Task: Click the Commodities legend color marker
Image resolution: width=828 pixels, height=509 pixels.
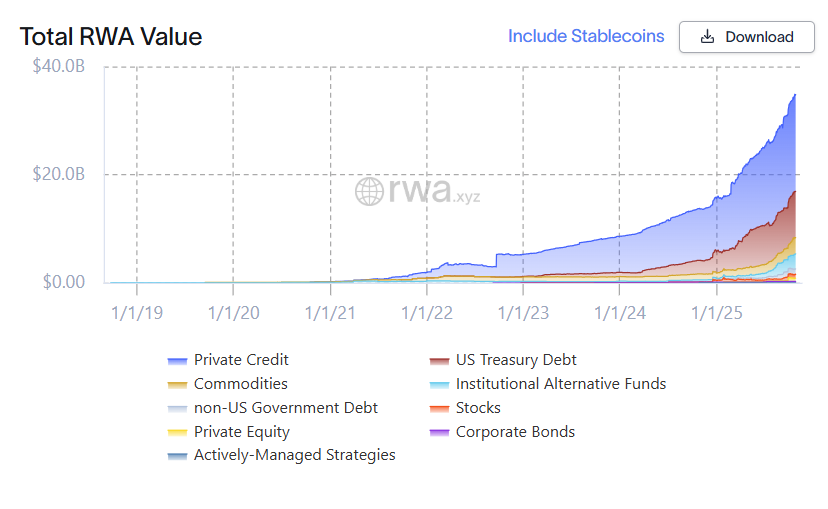Action: 177,385
